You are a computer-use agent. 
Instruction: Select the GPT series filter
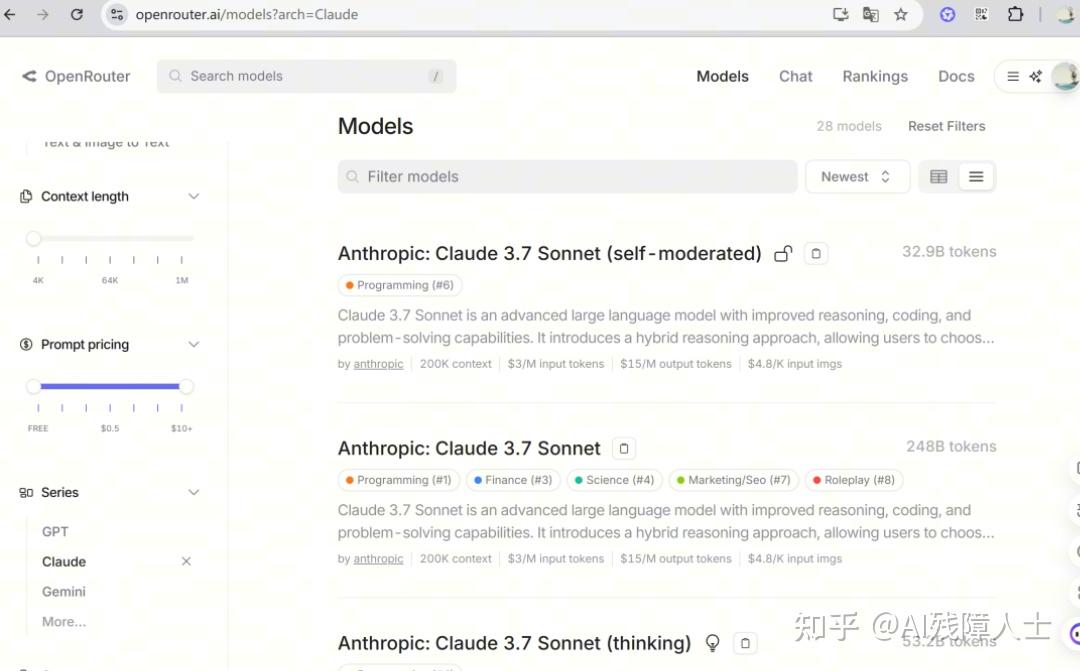(x=55, y=532)
